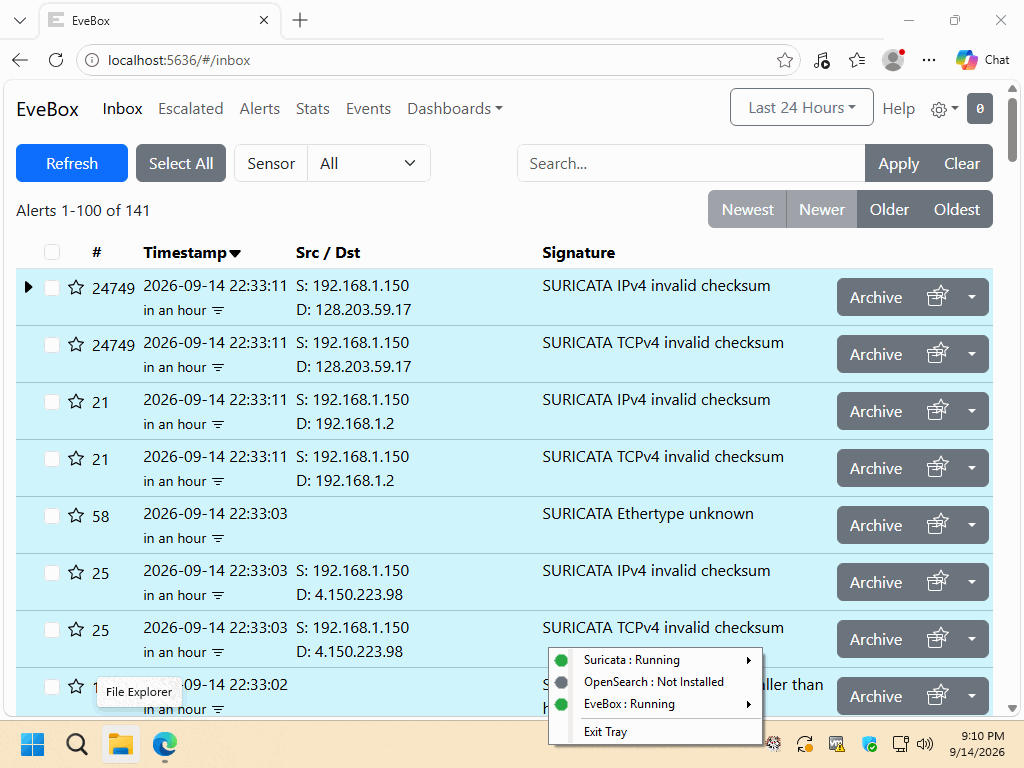Jump to Oldest alerts page
This screenshot has width=1024, height=768.
[957, 209]
